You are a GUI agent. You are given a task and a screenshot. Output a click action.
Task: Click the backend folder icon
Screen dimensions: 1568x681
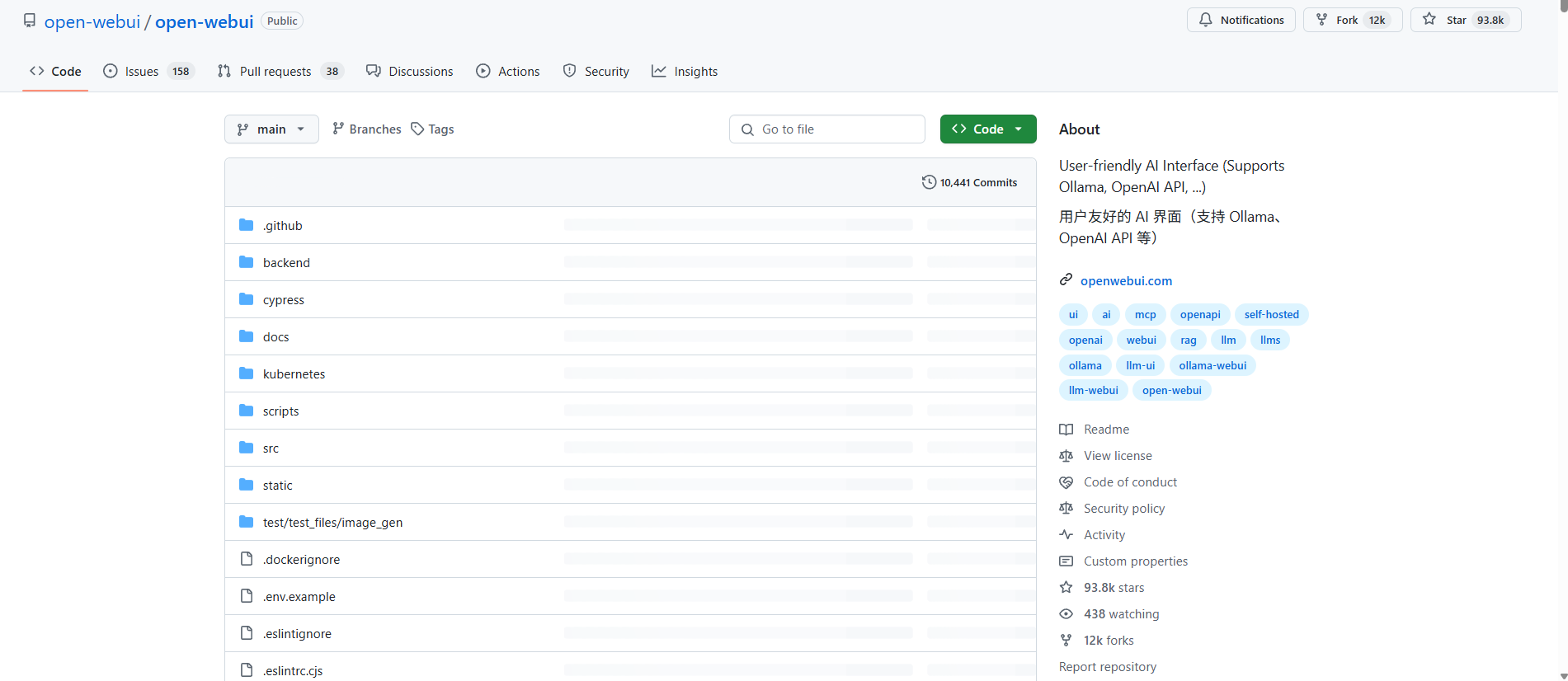[246, 262]
